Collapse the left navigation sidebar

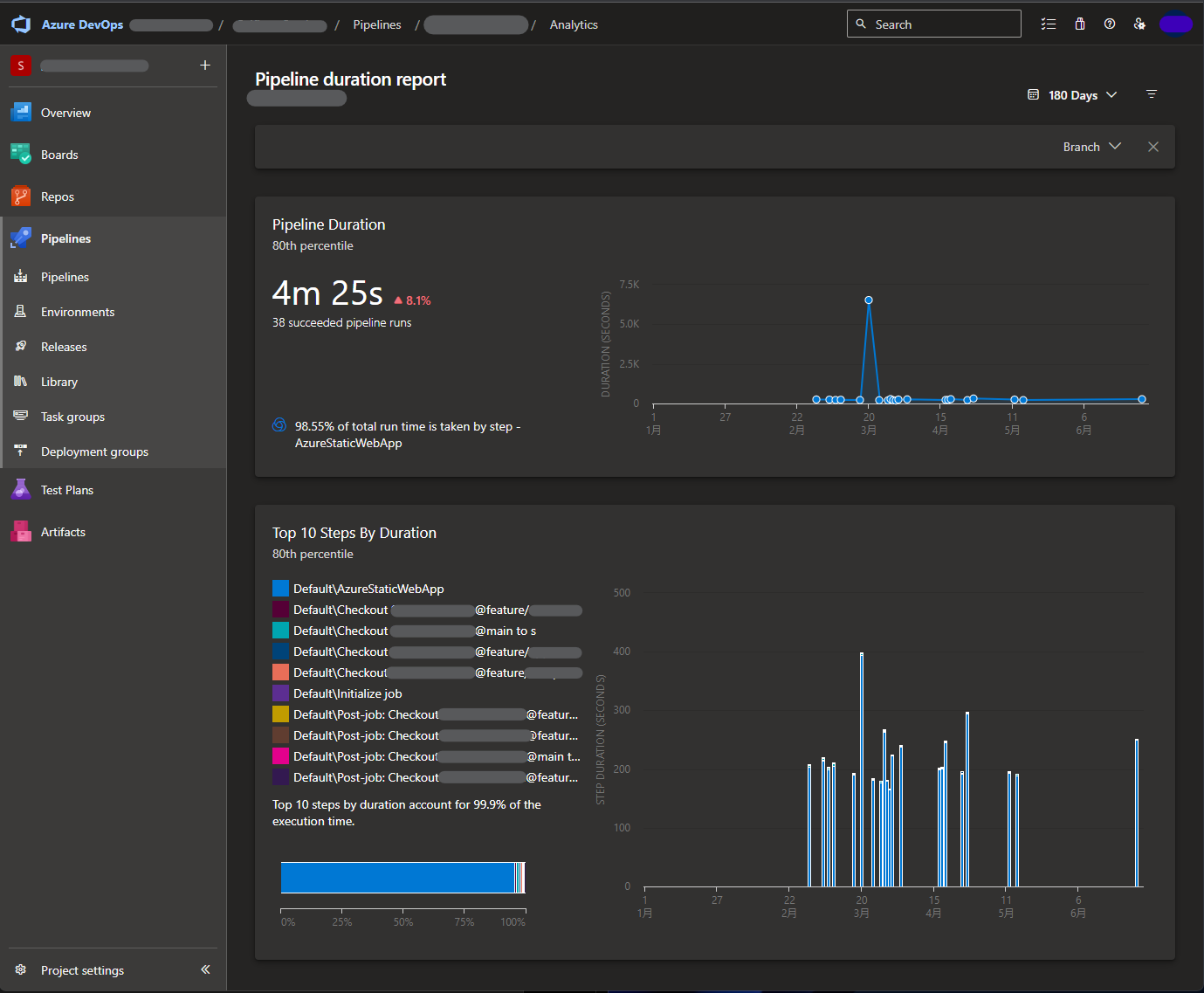(x=205, y=969)
